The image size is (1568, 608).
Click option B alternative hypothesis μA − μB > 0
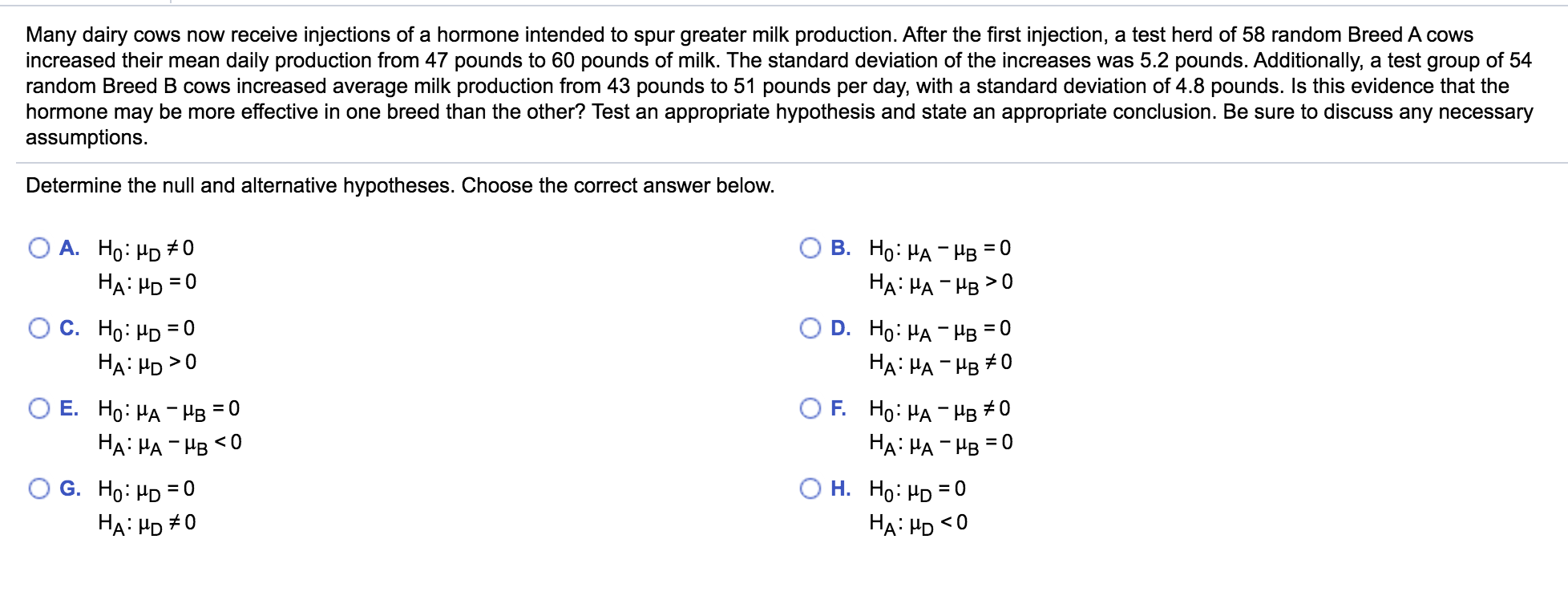coord(940,283)
